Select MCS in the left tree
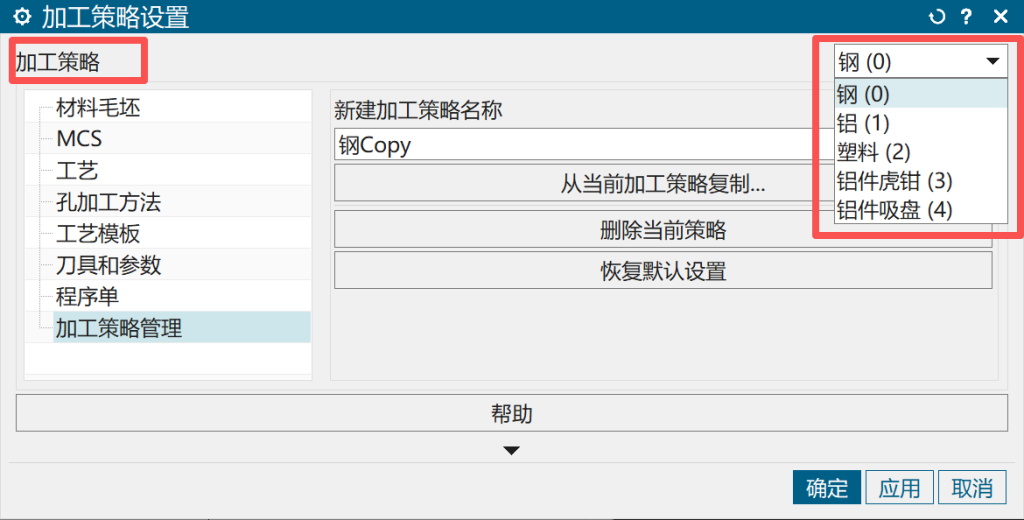This screenshot has height=520, width=1024. (x=79, y=139)
